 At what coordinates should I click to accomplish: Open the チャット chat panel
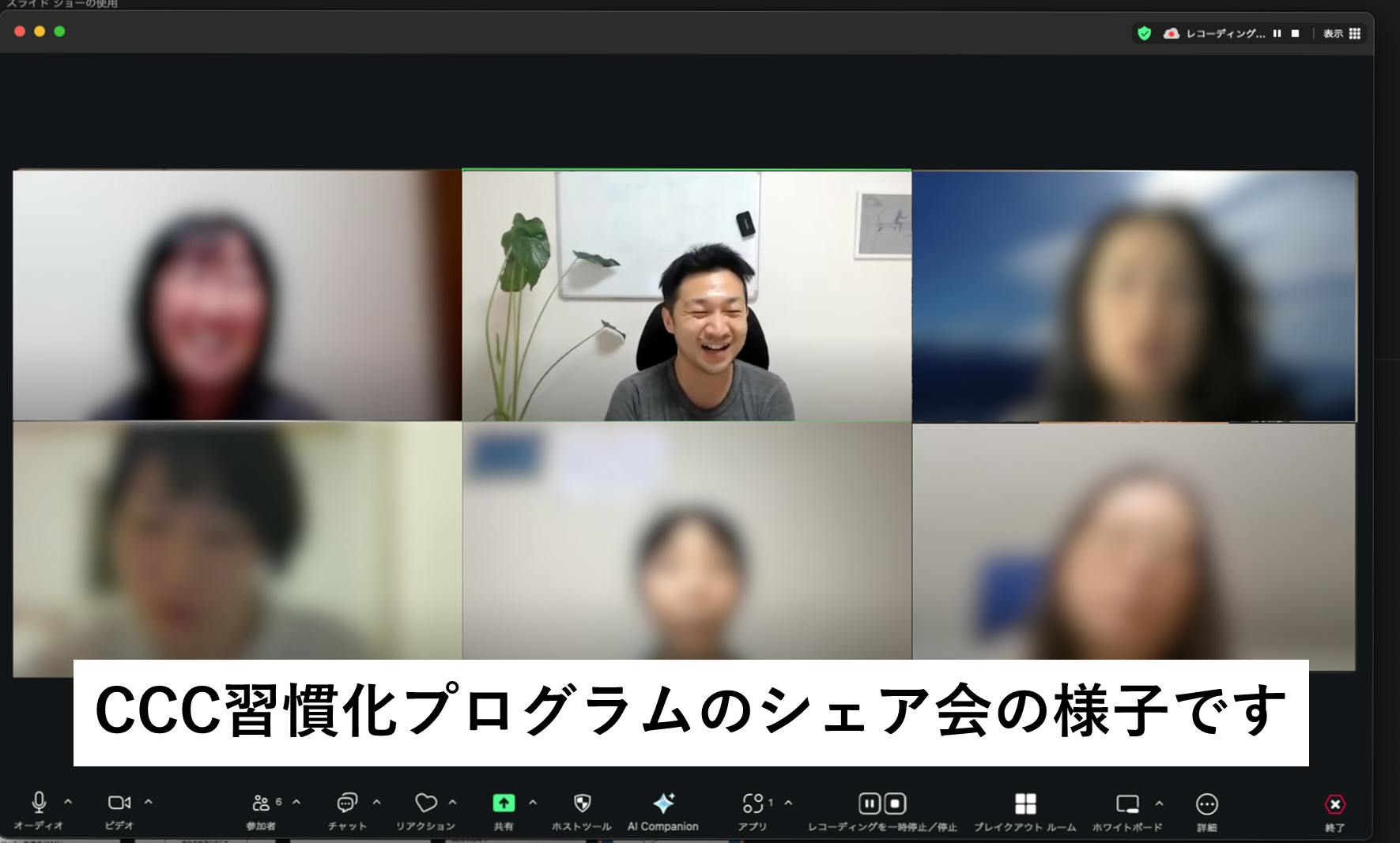point(347,803)
